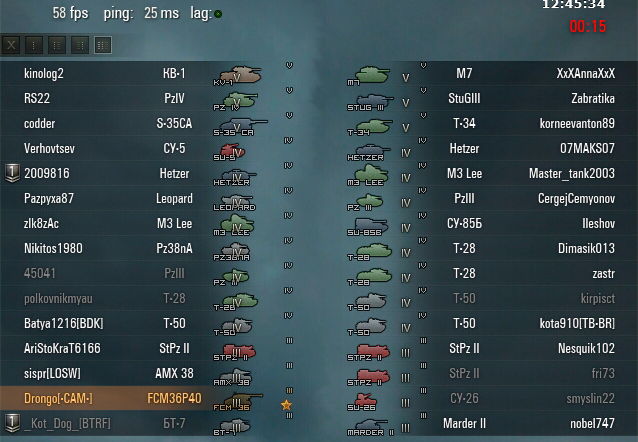Select player Batya1216[BDK] T-50 row

(106, 323)
